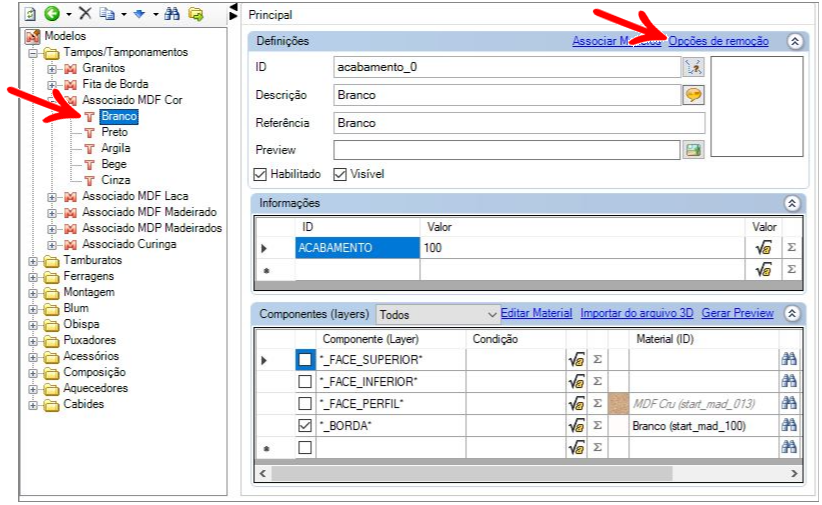Check the empty new layer row checkbox

point(305,448)
